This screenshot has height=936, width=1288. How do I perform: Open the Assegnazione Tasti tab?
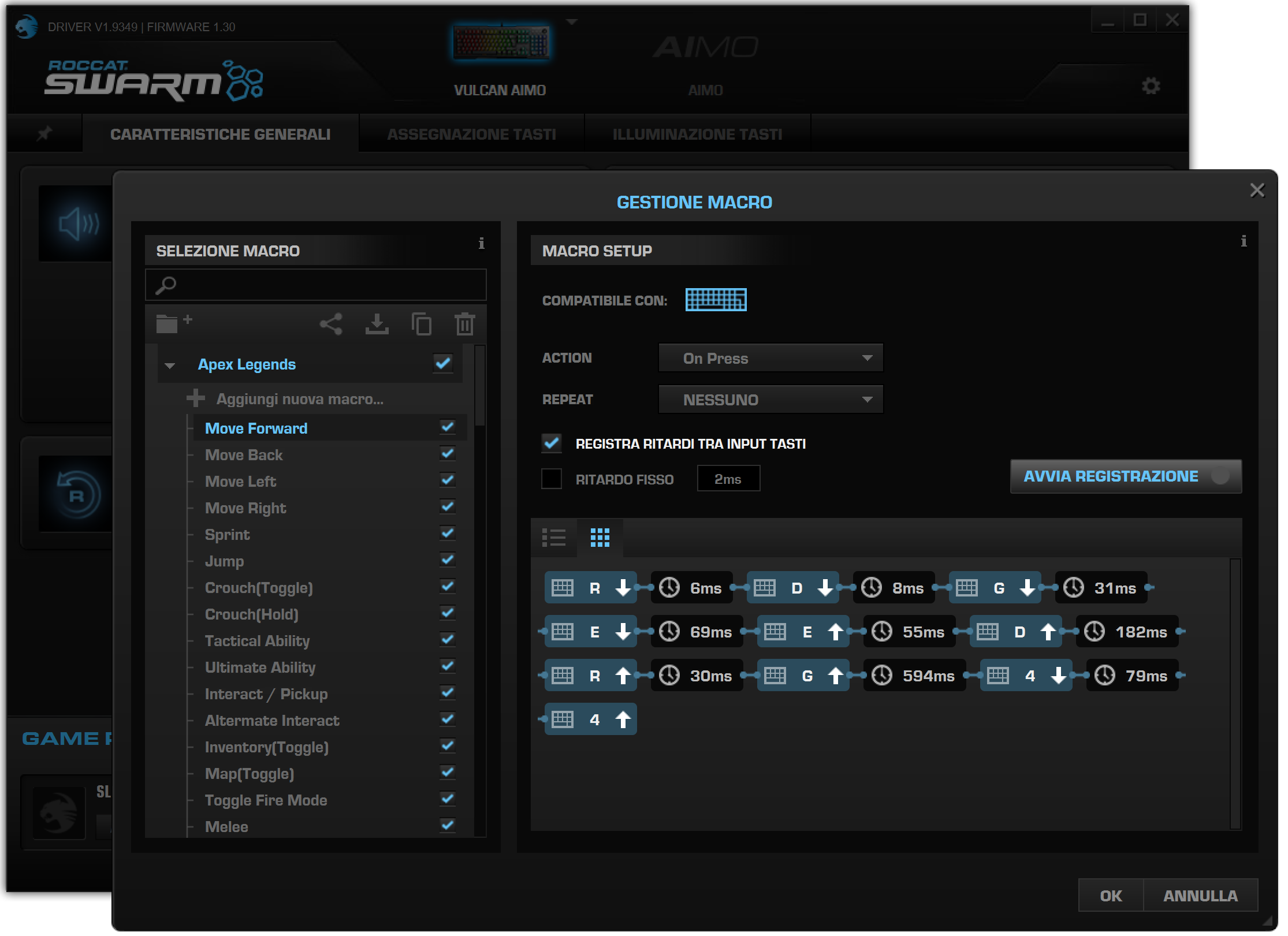coord(472,134)
